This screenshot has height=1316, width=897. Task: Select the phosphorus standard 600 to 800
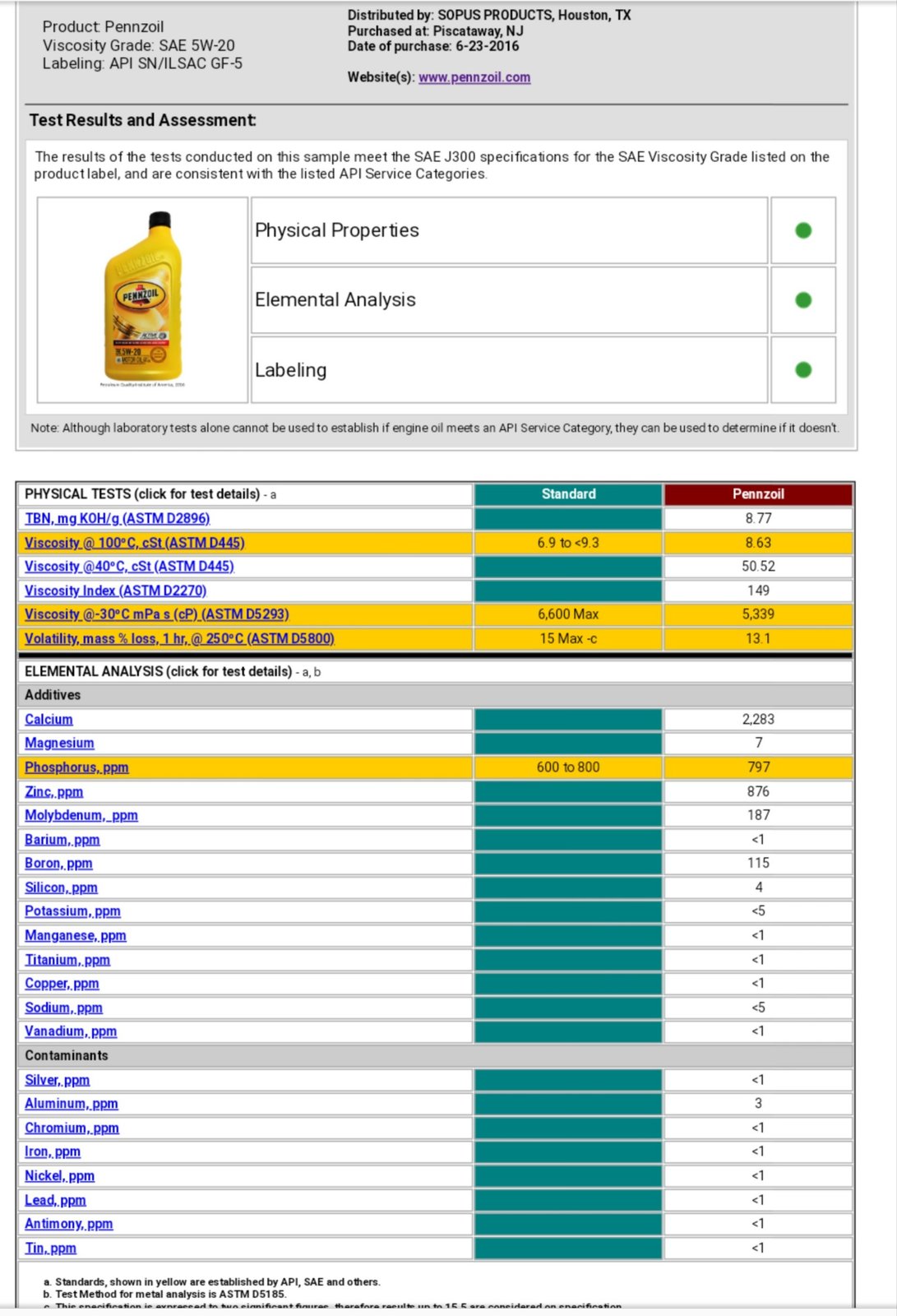[568, 767]
